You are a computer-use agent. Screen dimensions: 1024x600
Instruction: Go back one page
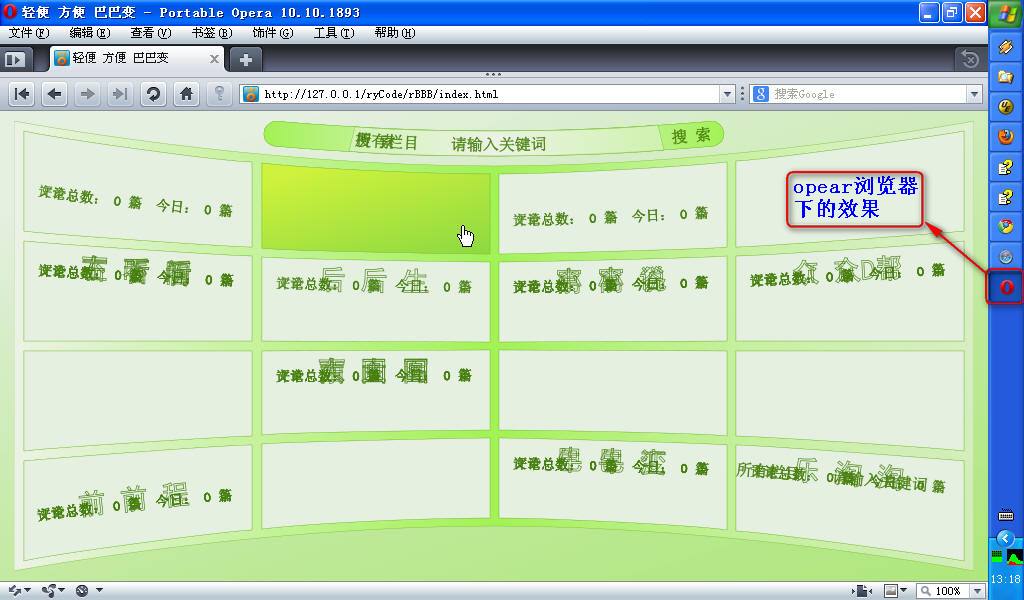point(55,94)
